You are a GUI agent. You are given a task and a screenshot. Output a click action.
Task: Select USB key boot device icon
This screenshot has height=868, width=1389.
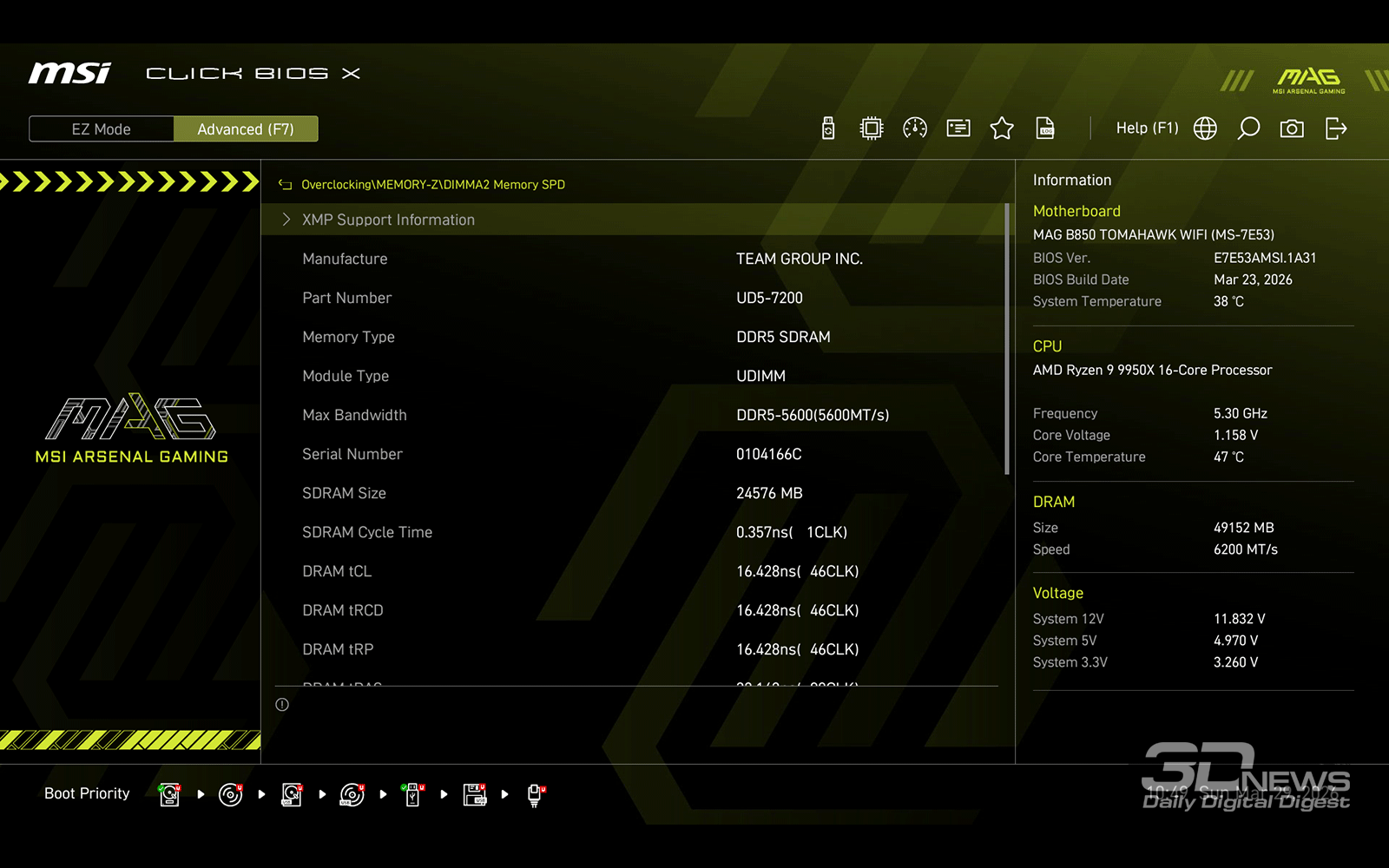pos(413,794)
